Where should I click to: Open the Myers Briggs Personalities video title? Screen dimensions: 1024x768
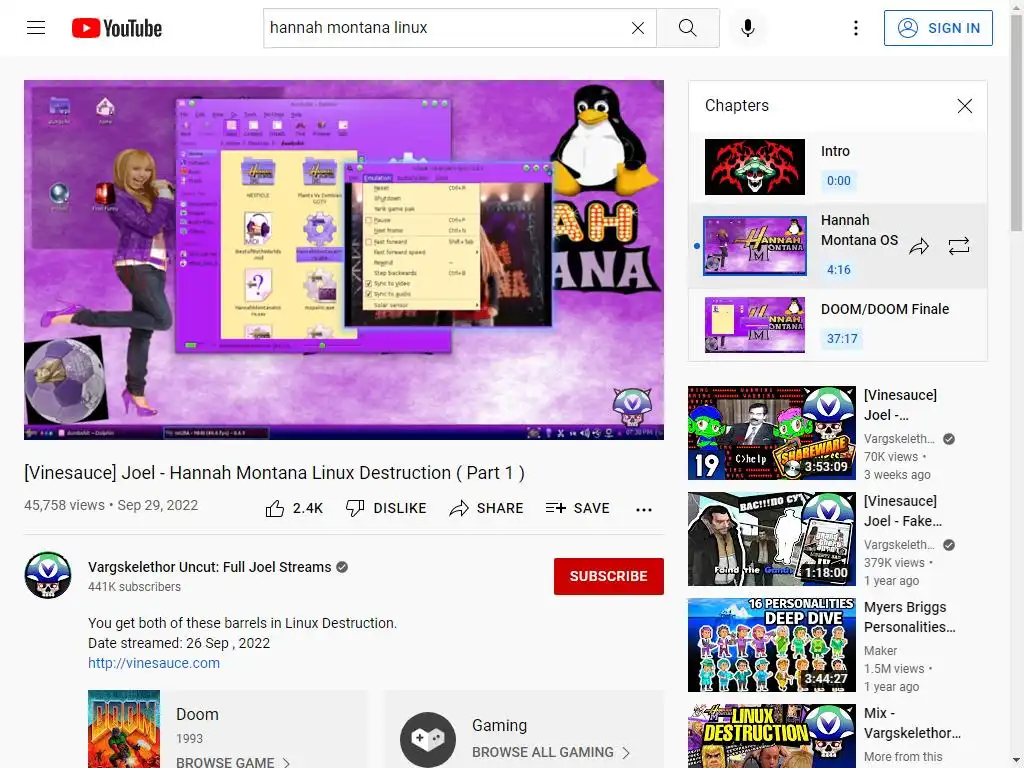coord(909,616)
